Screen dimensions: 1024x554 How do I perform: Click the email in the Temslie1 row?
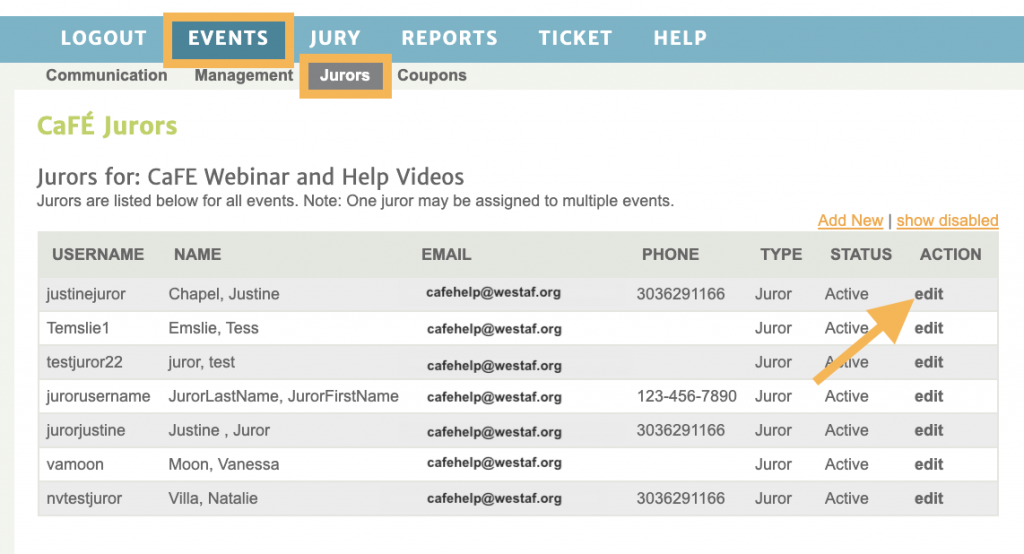tap(494, 329)
